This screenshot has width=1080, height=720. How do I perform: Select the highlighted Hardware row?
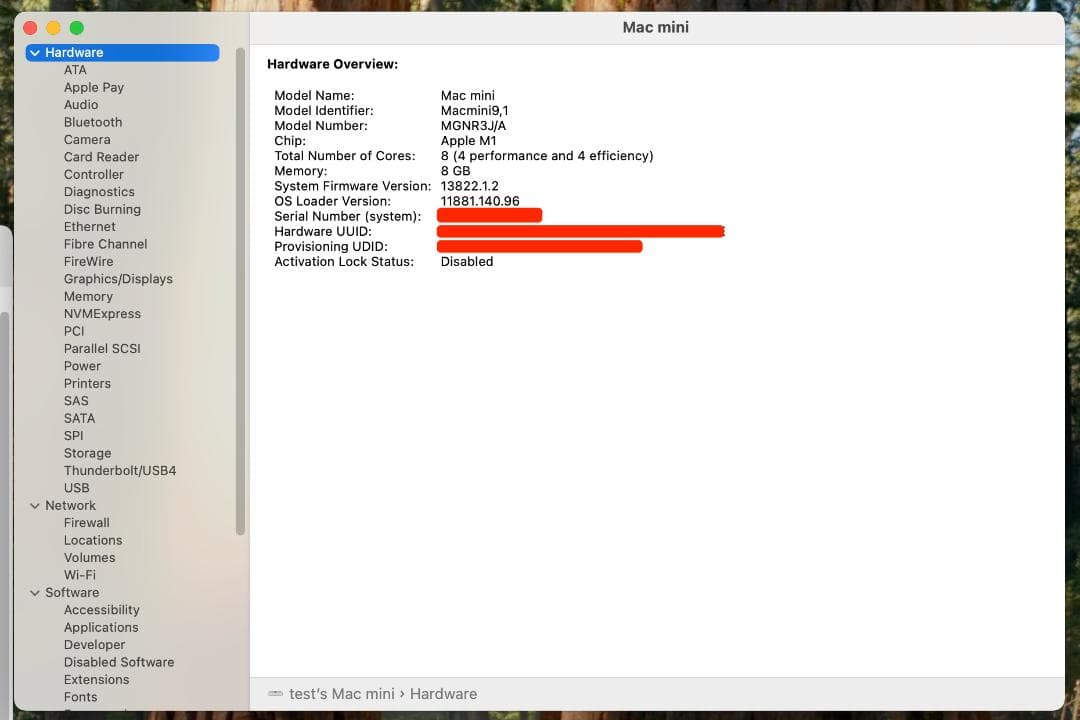click(x=75, y=52)
